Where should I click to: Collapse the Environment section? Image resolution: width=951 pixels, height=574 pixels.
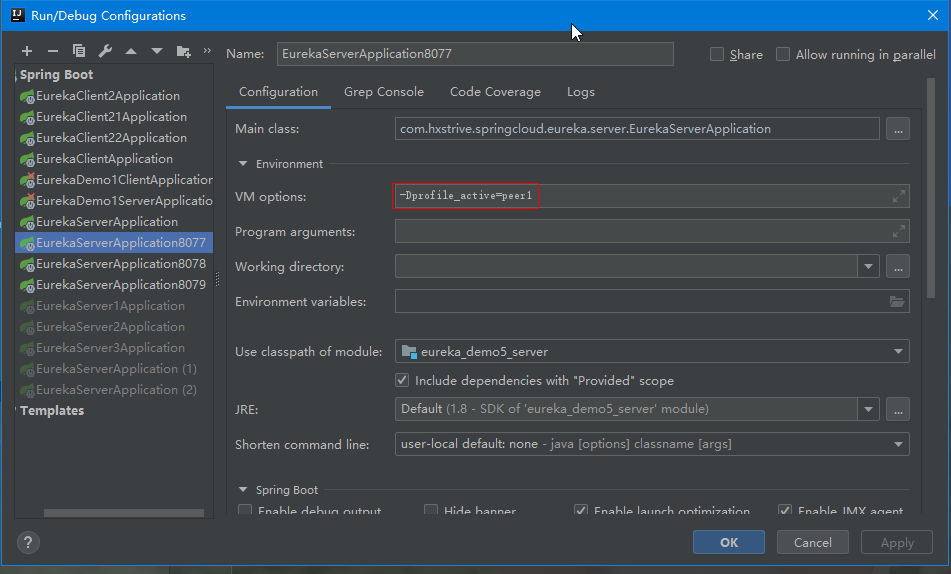243,164
